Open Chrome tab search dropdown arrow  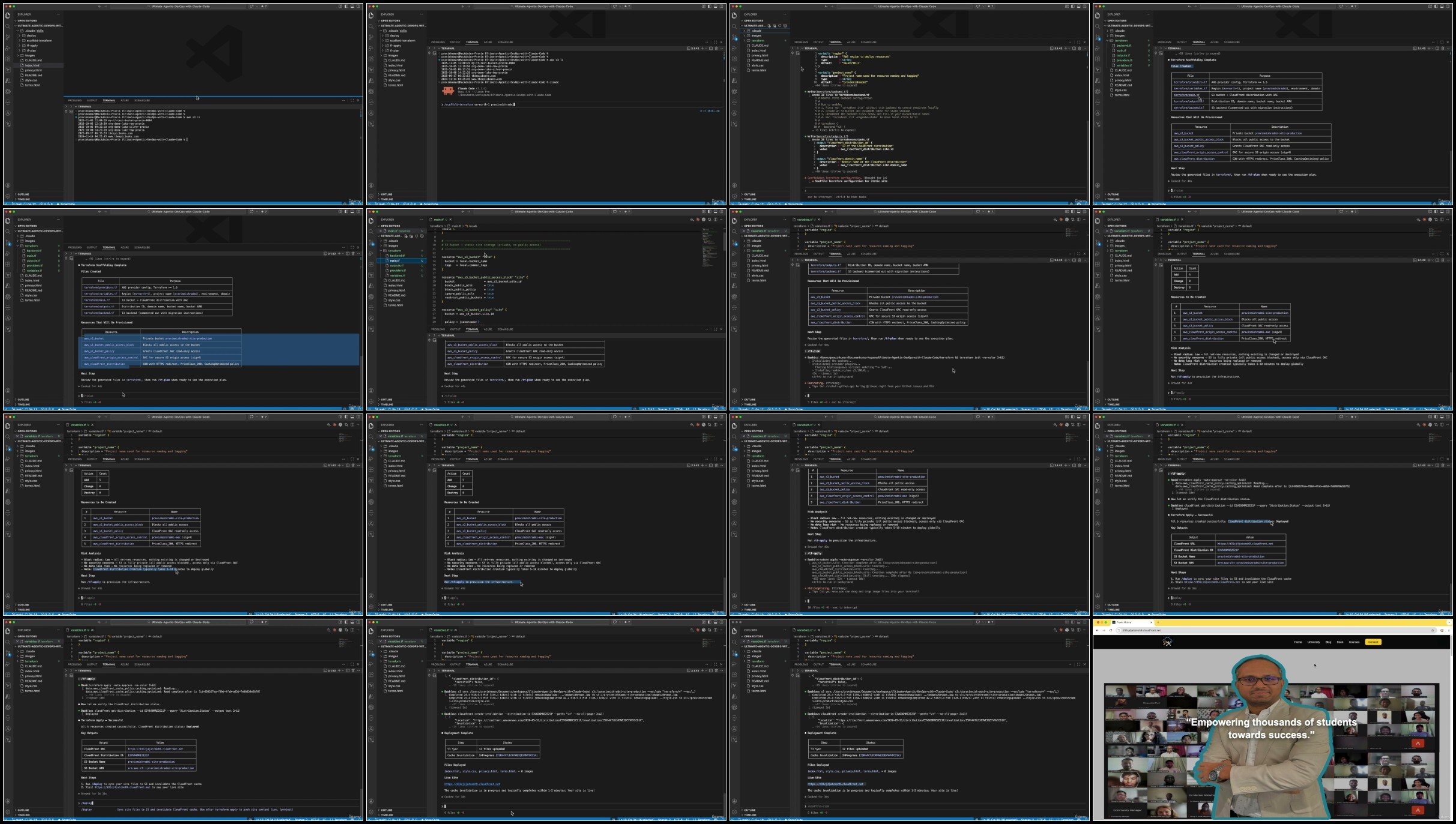tap(1449, 622)
